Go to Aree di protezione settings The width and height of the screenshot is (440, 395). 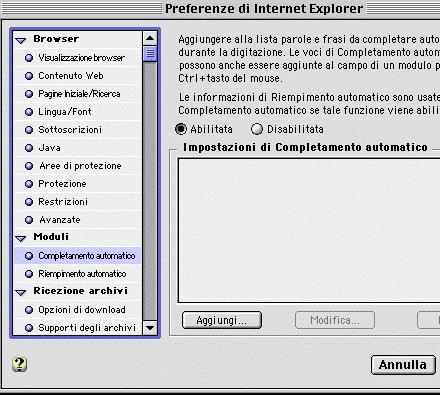coord(78,166)
